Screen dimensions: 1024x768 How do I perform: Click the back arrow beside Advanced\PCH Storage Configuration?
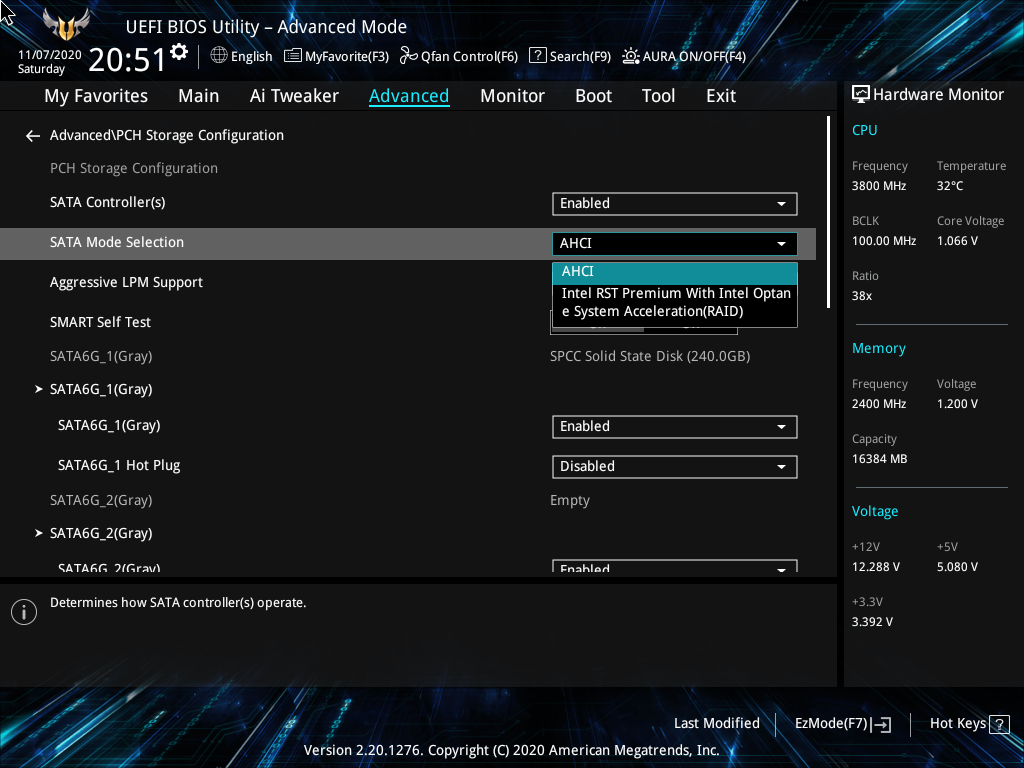pos(33,136)
